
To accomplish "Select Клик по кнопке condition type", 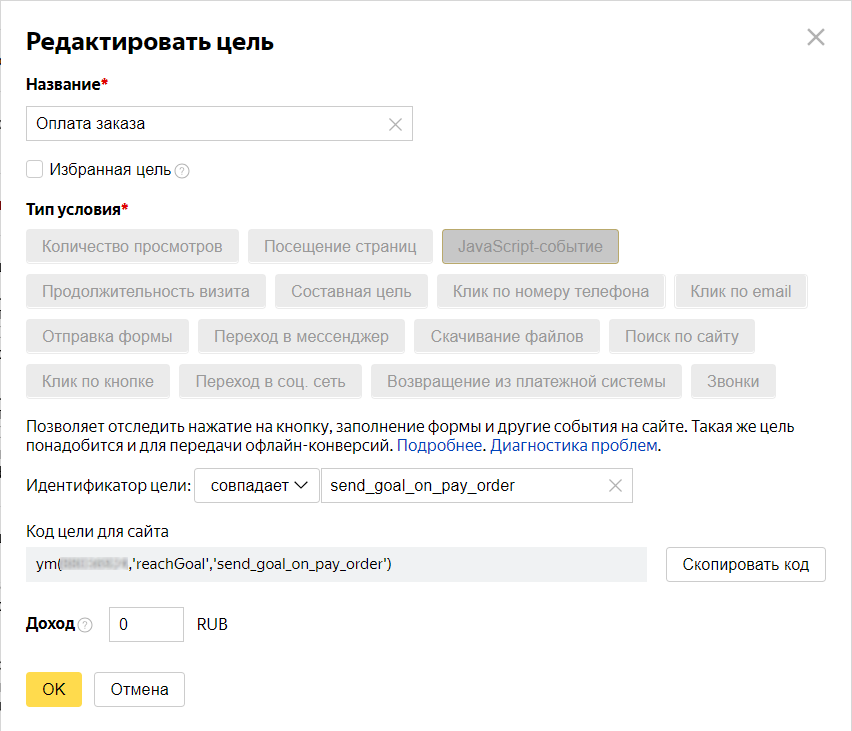I will click(98, 381).
